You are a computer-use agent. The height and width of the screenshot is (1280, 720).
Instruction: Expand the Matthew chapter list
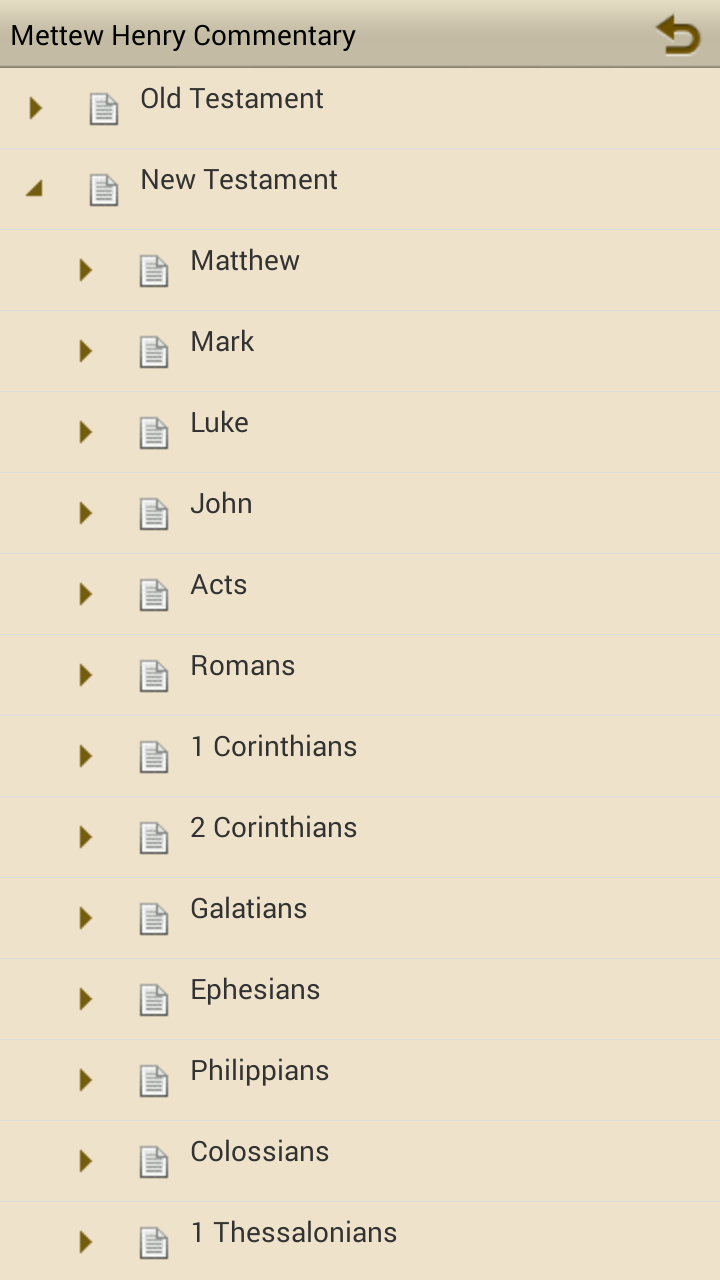[85, 269]
